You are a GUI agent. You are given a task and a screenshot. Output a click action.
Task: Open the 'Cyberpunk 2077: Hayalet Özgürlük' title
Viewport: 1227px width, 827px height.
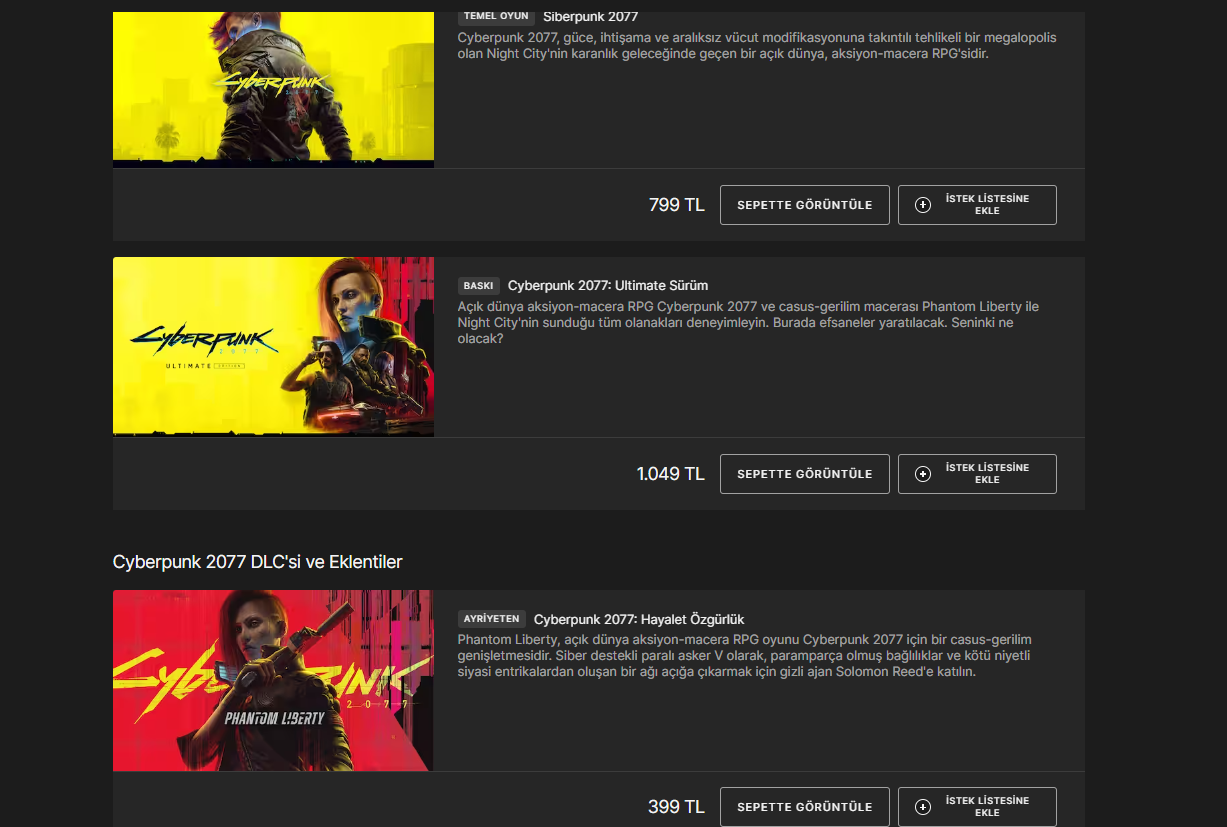(x=639, y=619)
